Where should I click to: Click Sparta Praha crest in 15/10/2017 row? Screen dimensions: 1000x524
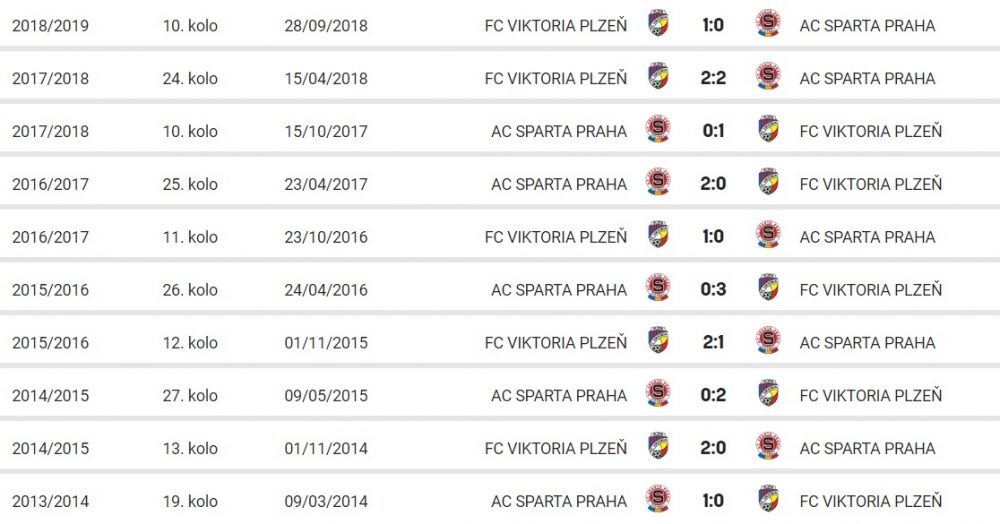coord(658,130)
